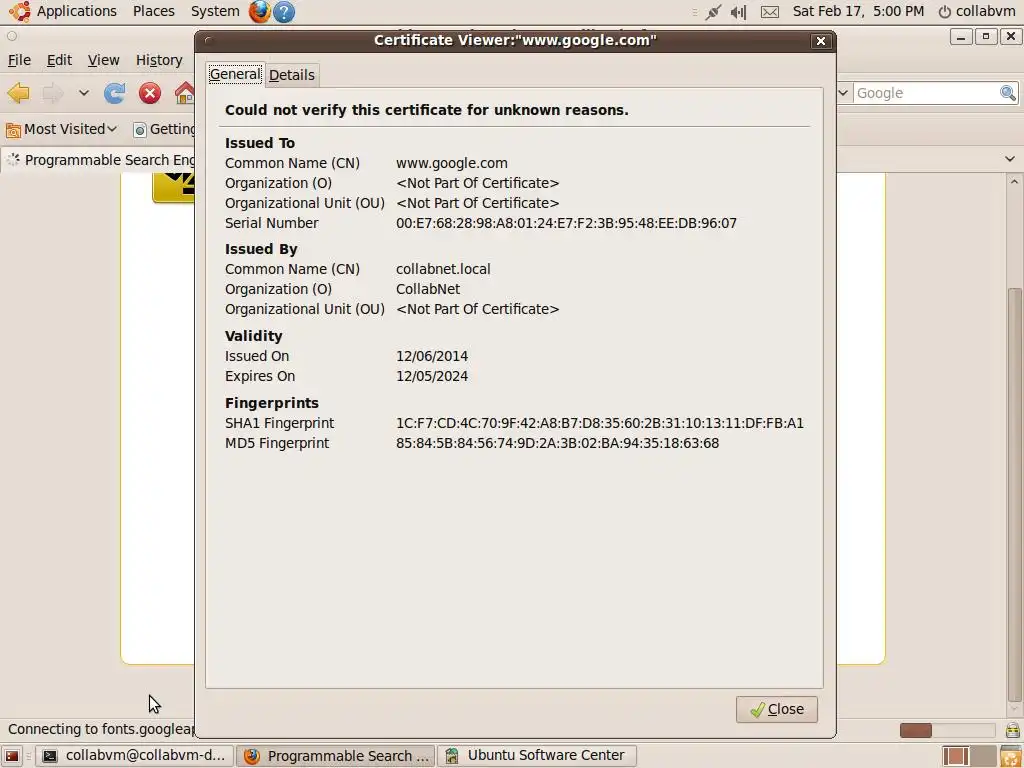Open the Most Visited bookmarks dropdown
Image resolution: width=1024 pixels, height=768 pixels.
61,129
